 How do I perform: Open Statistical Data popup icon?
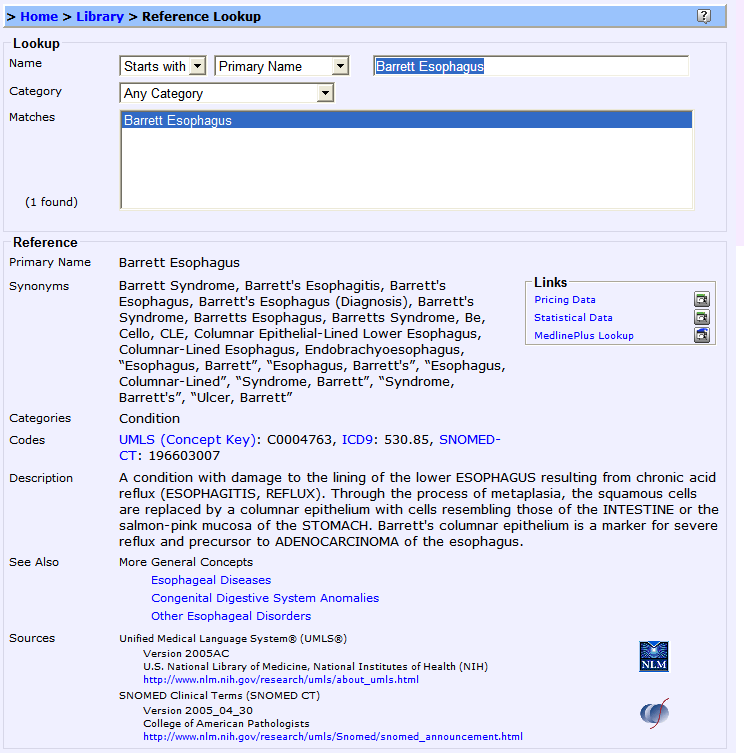tap(702, 317)
